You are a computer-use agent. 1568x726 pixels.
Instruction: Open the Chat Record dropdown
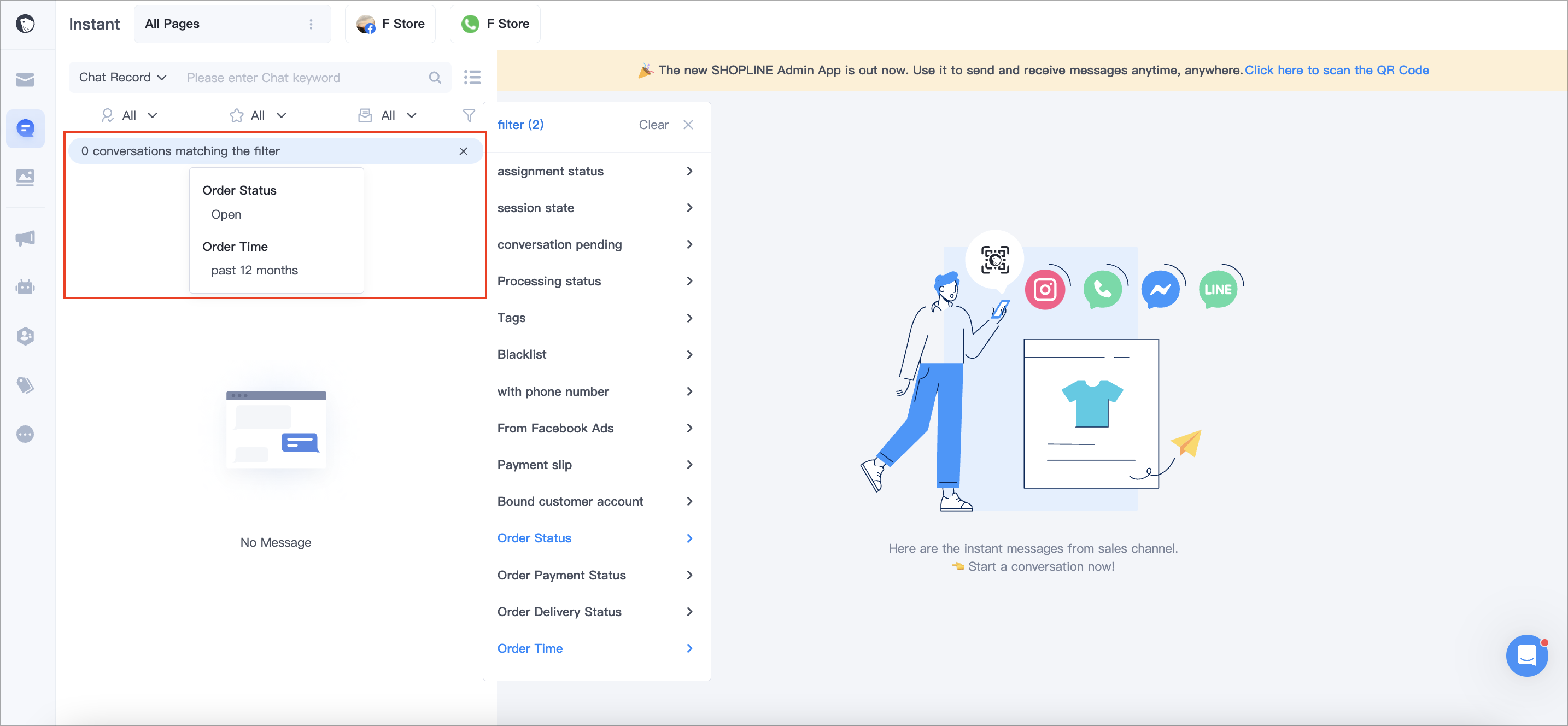point(122,77)
